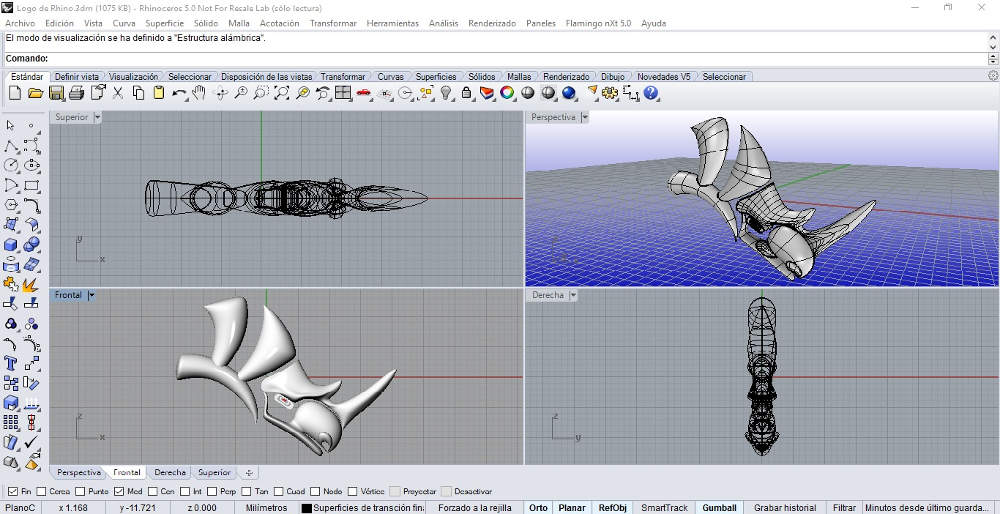This screenshot has height=514, width=1000.
Task: Click the four-viewport layout icon
Action: click(343, 93)
